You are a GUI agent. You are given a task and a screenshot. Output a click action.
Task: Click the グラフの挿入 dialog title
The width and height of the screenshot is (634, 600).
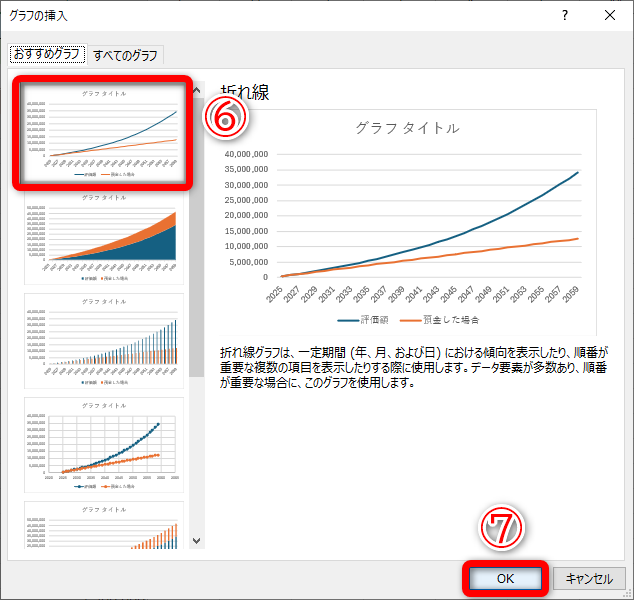(38, 16)
